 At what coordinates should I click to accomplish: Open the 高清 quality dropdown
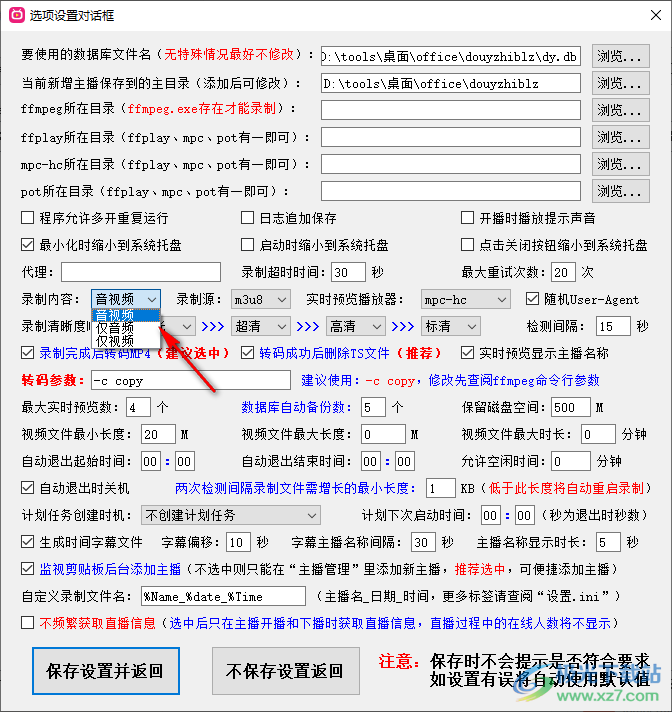tap(356, 326)
